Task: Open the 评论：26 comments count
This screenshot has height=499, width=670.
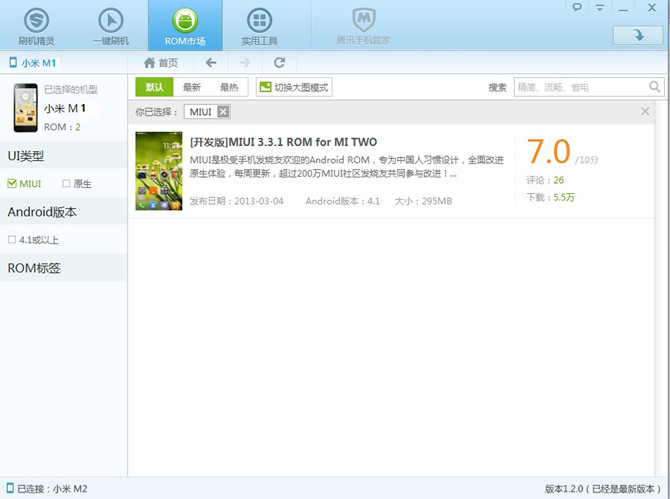Action: (x=545, y=180)
